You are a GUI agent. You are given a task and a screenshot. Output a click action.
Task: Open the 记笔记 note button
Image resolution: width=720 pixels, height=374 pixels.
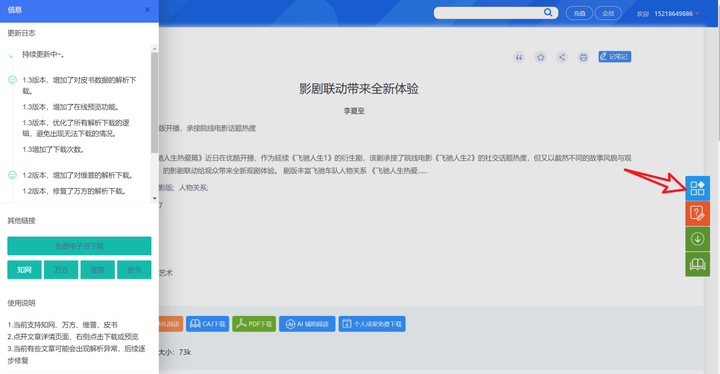(614, 57)
